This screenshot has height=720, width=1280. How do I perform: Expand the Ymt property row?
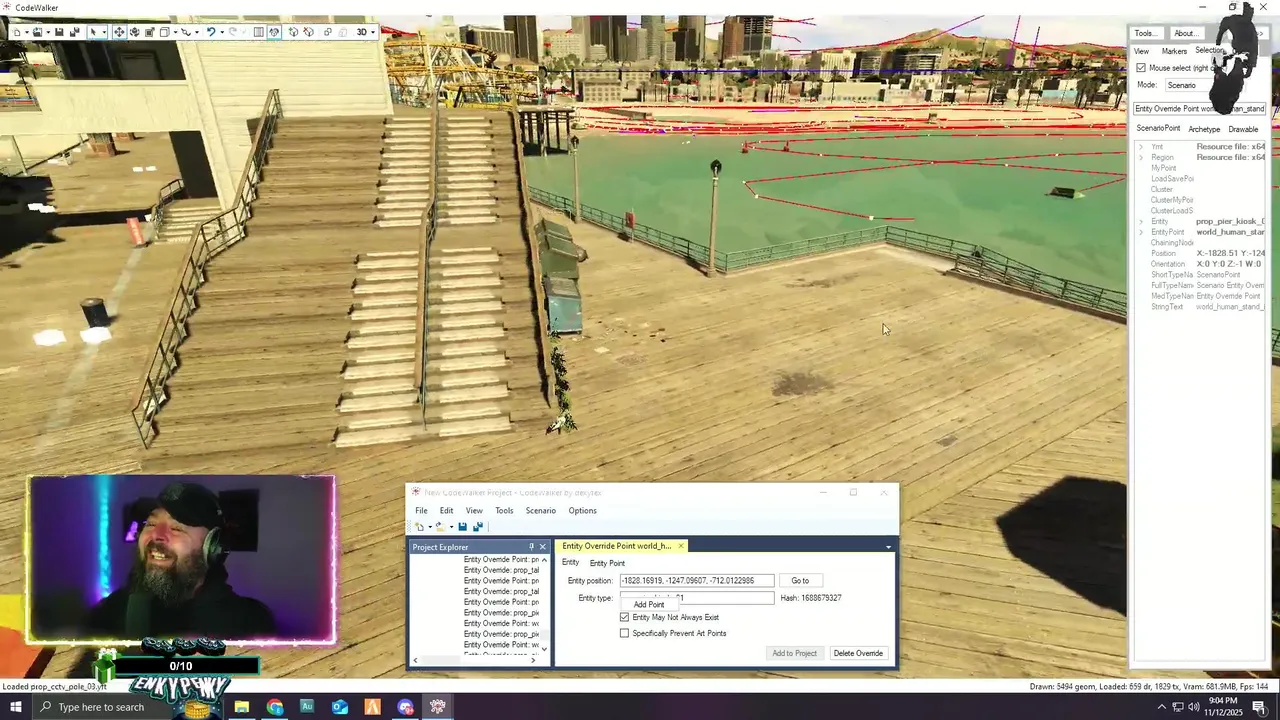tap(1141, 147)
